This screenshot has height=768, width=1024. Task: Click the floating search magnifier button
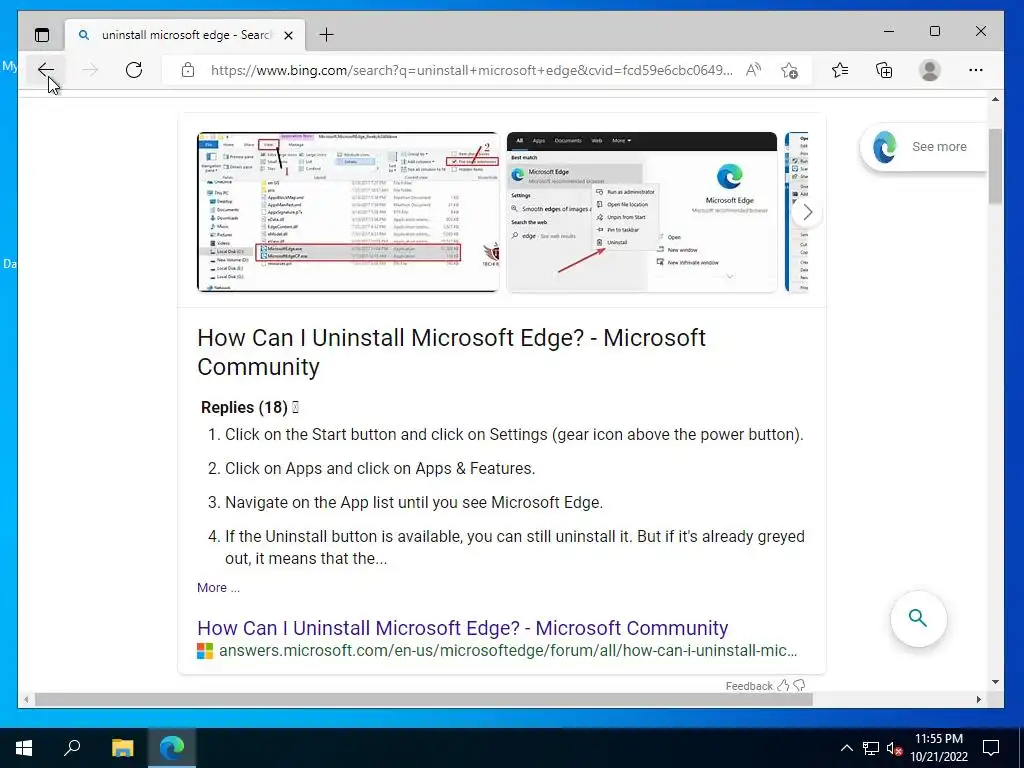click(918, 618)
